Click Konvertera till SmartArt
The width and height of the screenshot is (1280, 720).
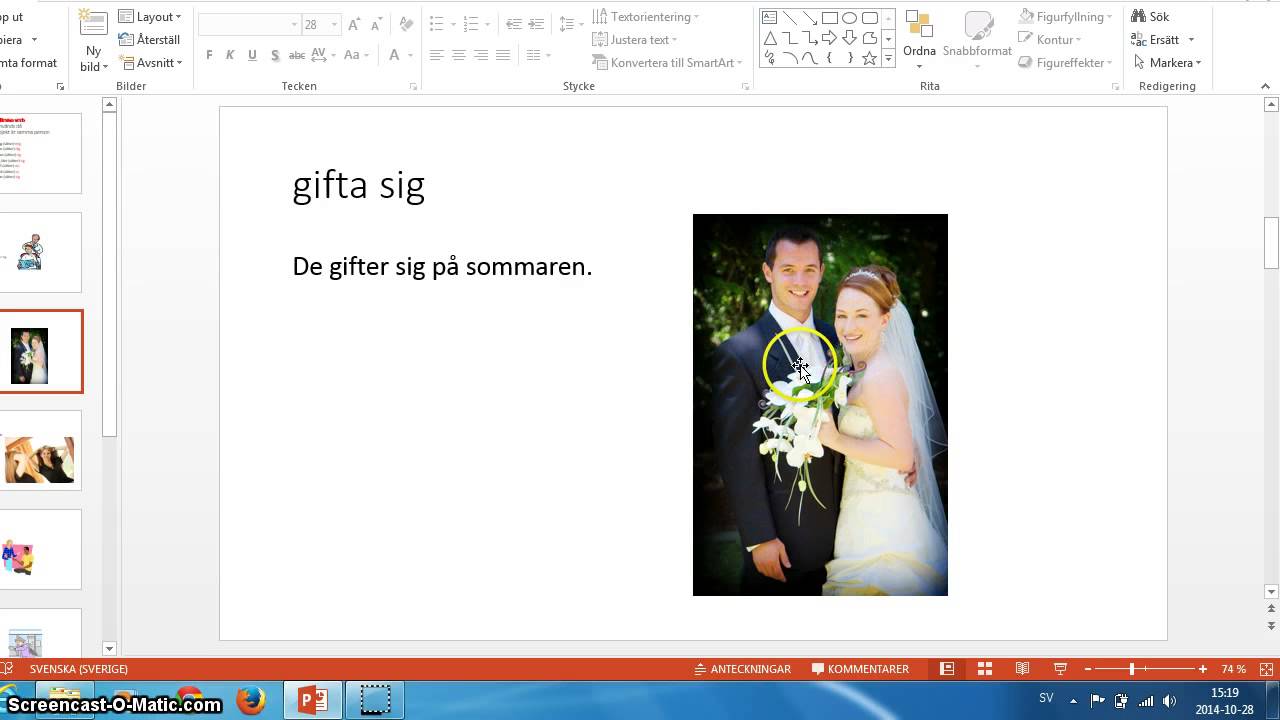click(667, 63)
